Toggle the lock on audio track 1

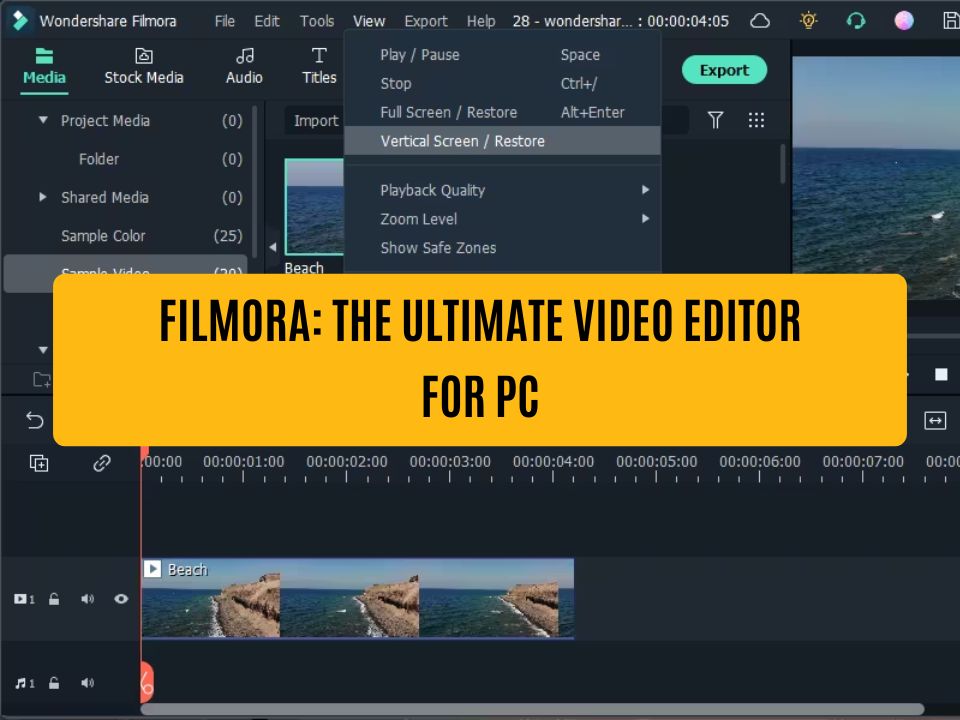tap(54, 683)
